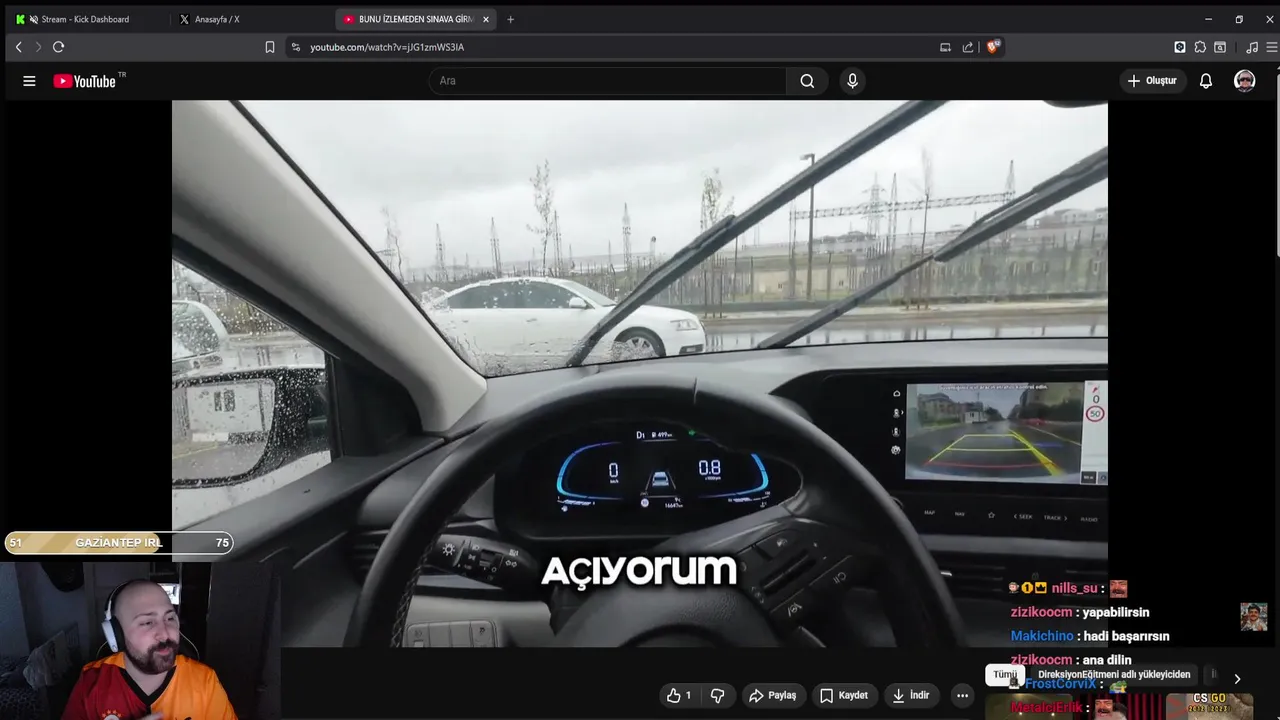The height and width of the screenshot is (720, 1280).
Task: Click the search magnifier button
Action: point(807,81)
